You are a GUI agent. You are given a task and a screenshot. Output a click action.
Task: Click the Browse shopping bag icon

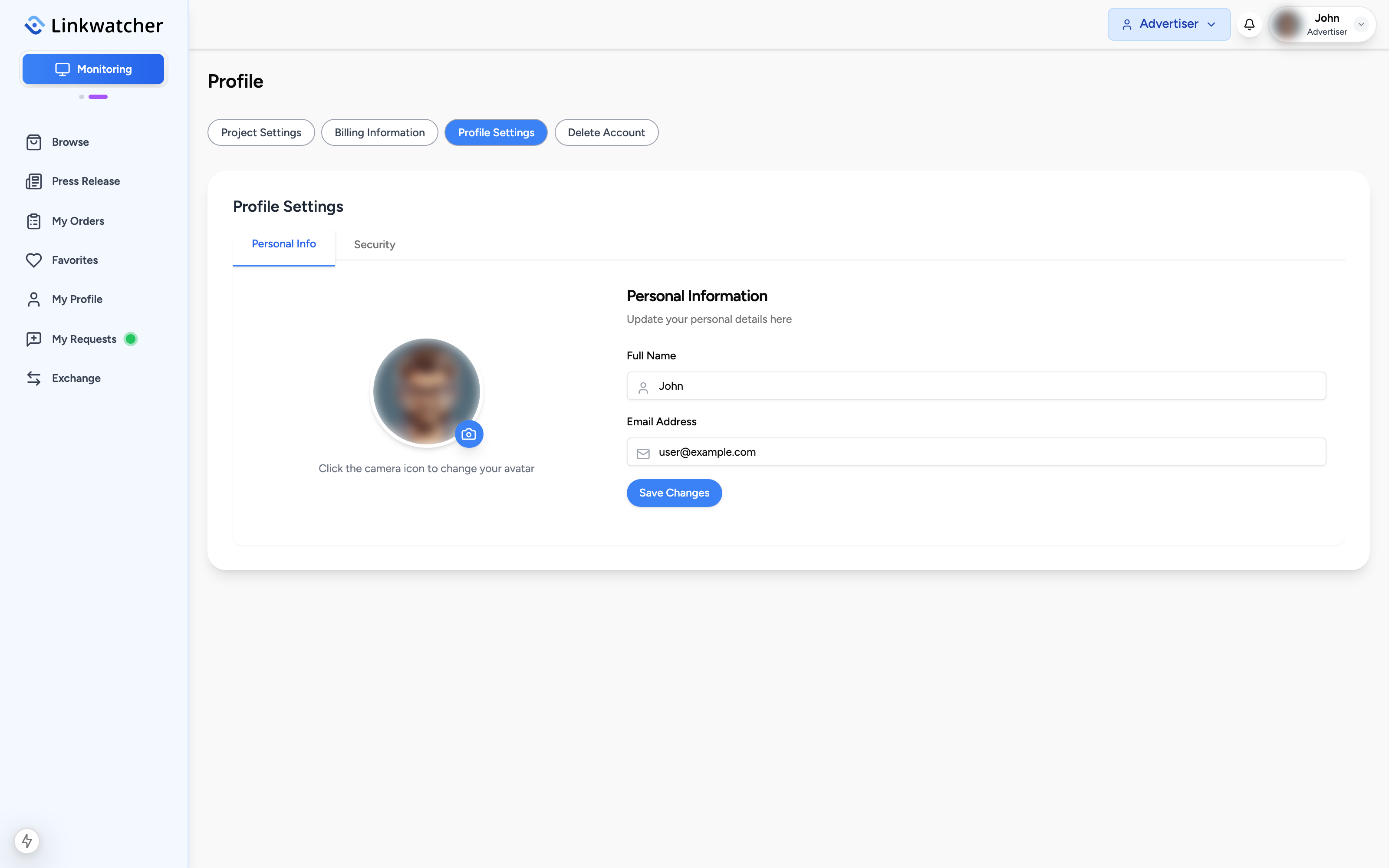(x=34, y=142)
